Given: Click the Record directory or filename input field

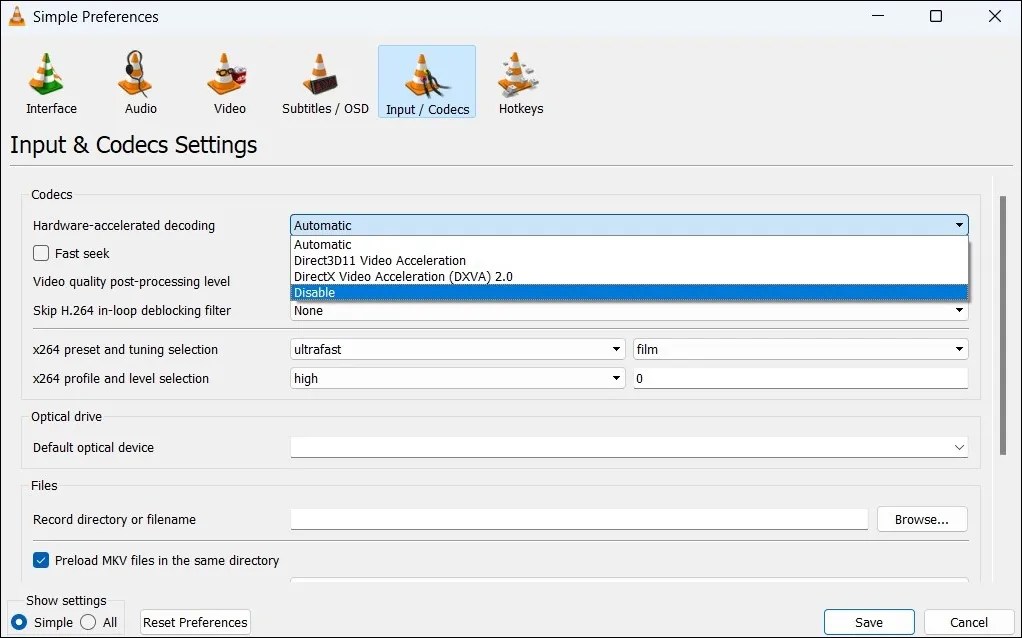Looking at the screenshot, I should tap(578, 519).
